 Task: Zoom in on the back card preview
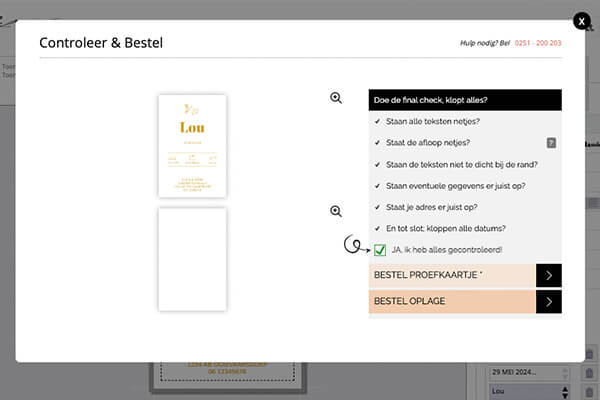click(336, 211)
